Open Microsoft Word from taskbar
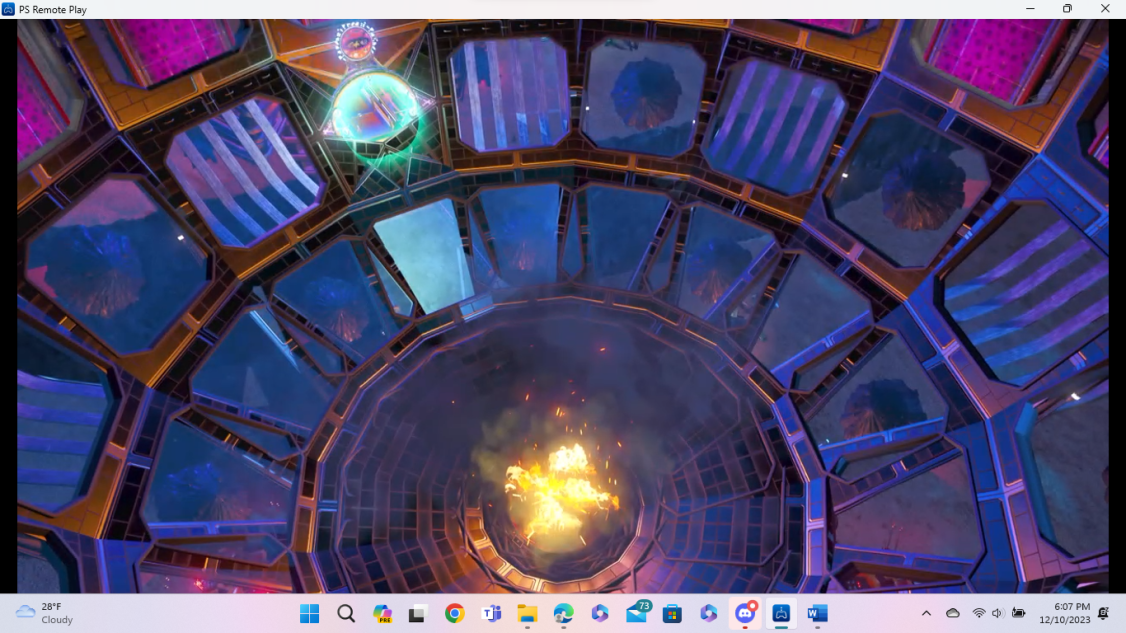1126x633 pixels. [818, 613]
